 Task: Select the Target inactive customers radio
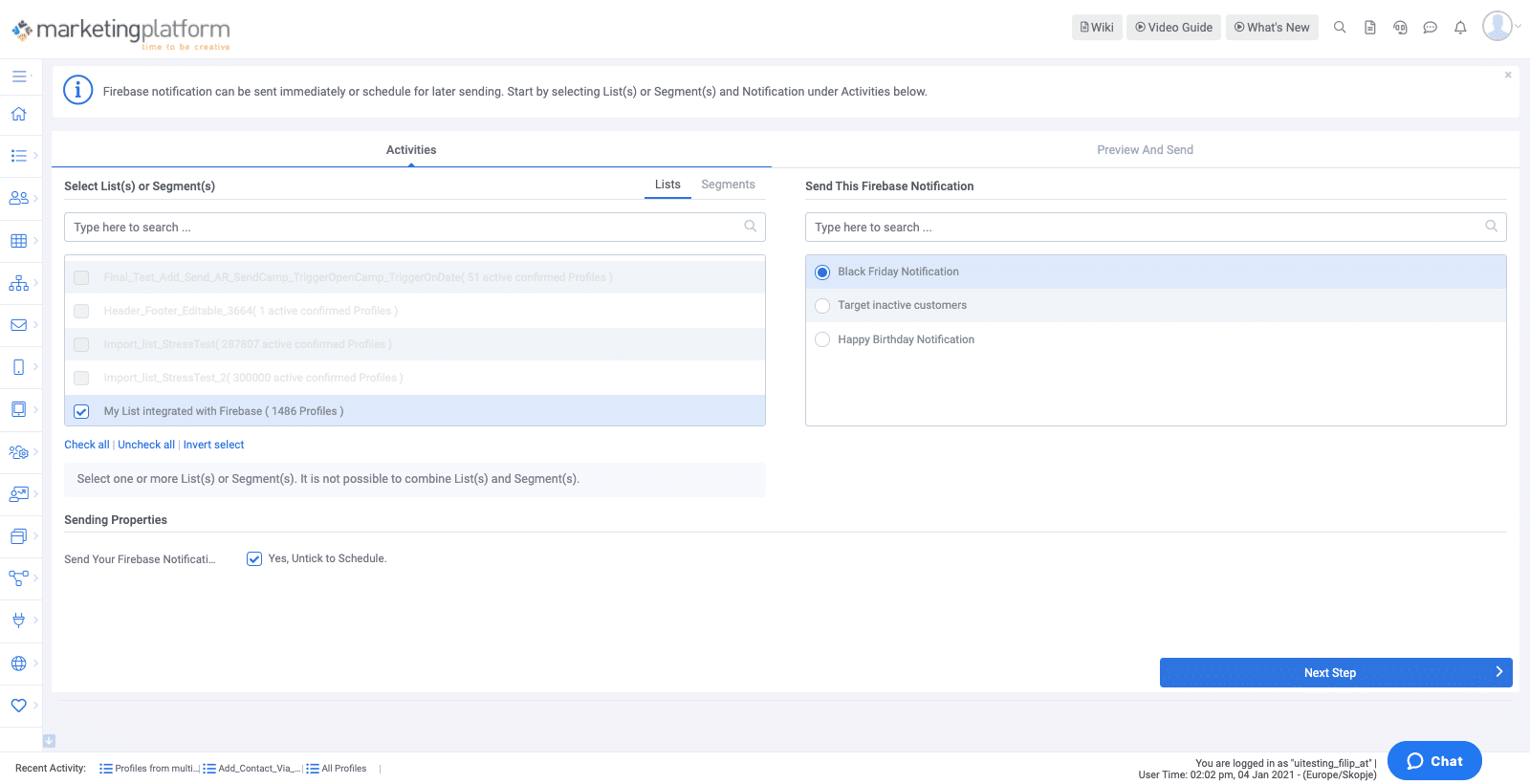tap(822, 306)
